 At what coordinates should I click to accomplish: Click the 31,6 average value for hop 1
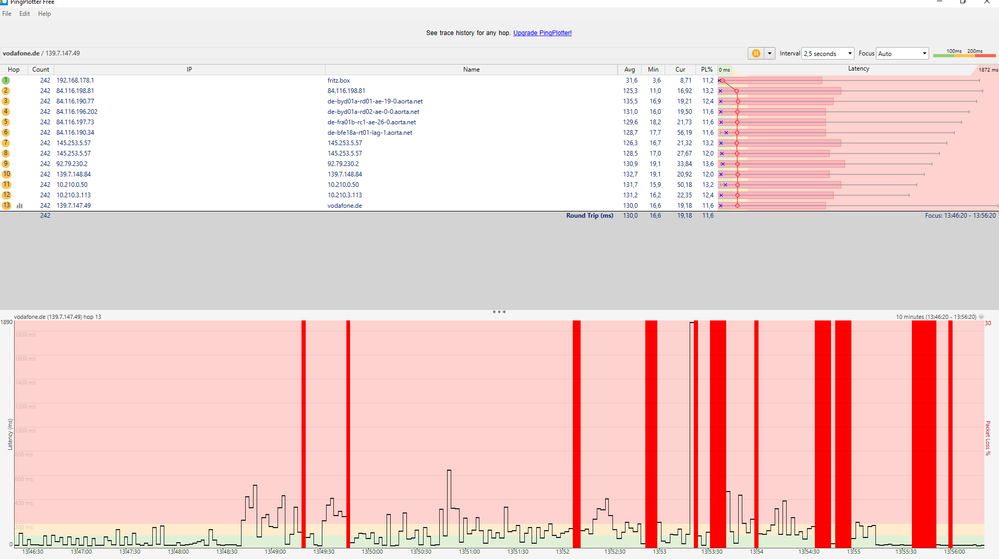pos(631,80)
